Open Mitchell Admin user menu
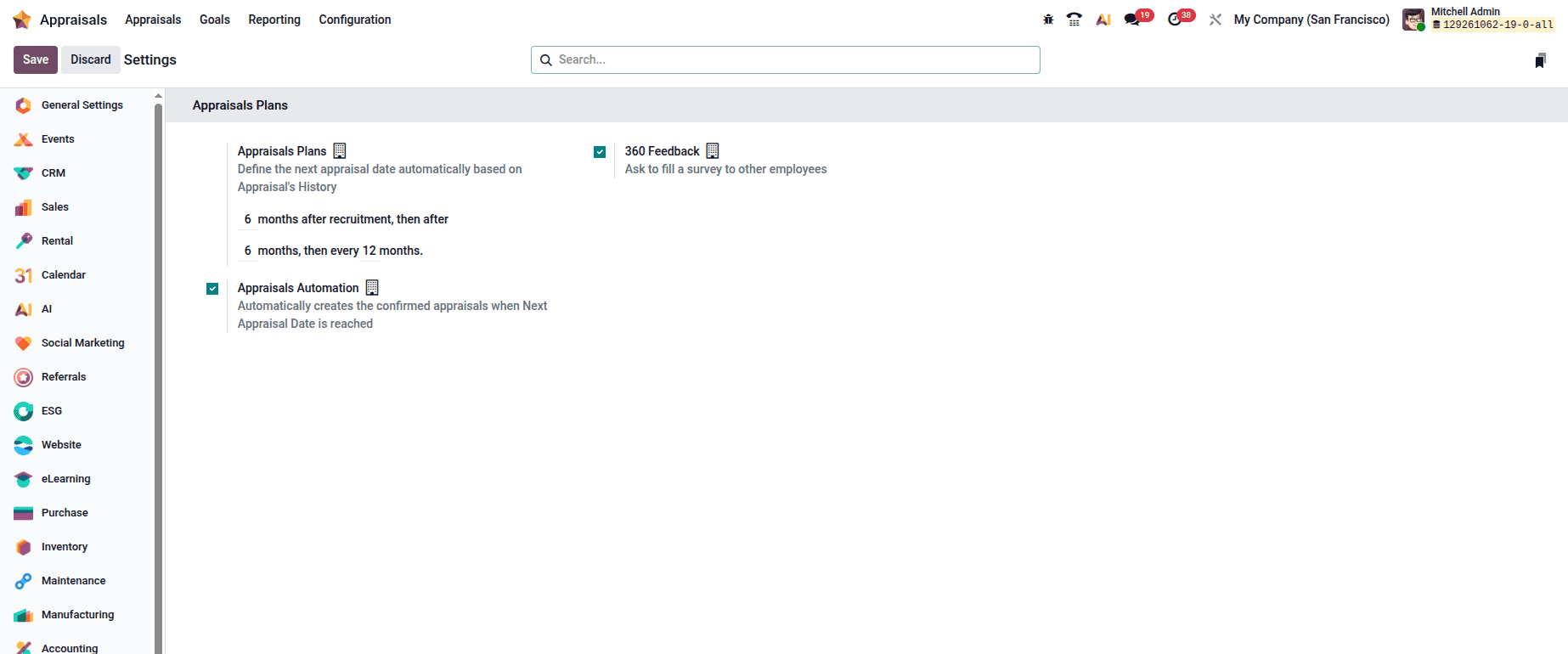The image size is (1568, 654). click(1479, 19)
